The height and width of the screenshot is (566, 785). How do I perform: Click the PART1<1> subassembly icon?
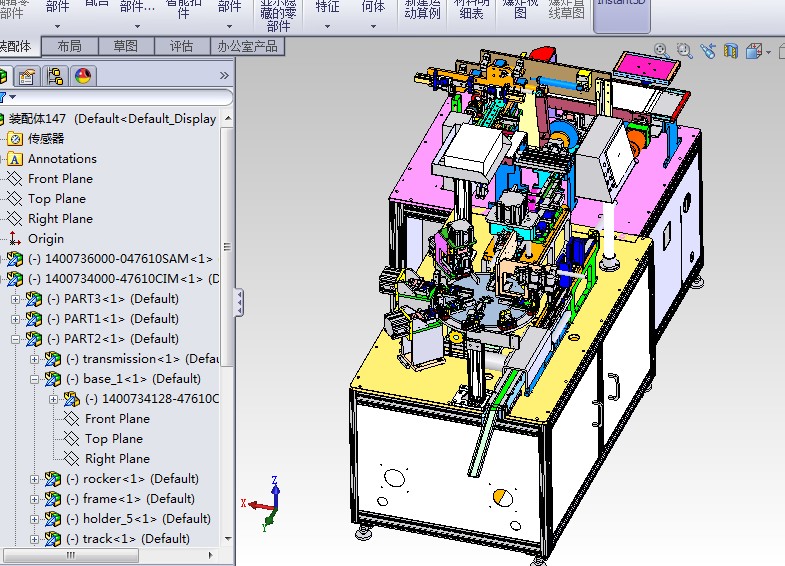[x=34, y=319]
